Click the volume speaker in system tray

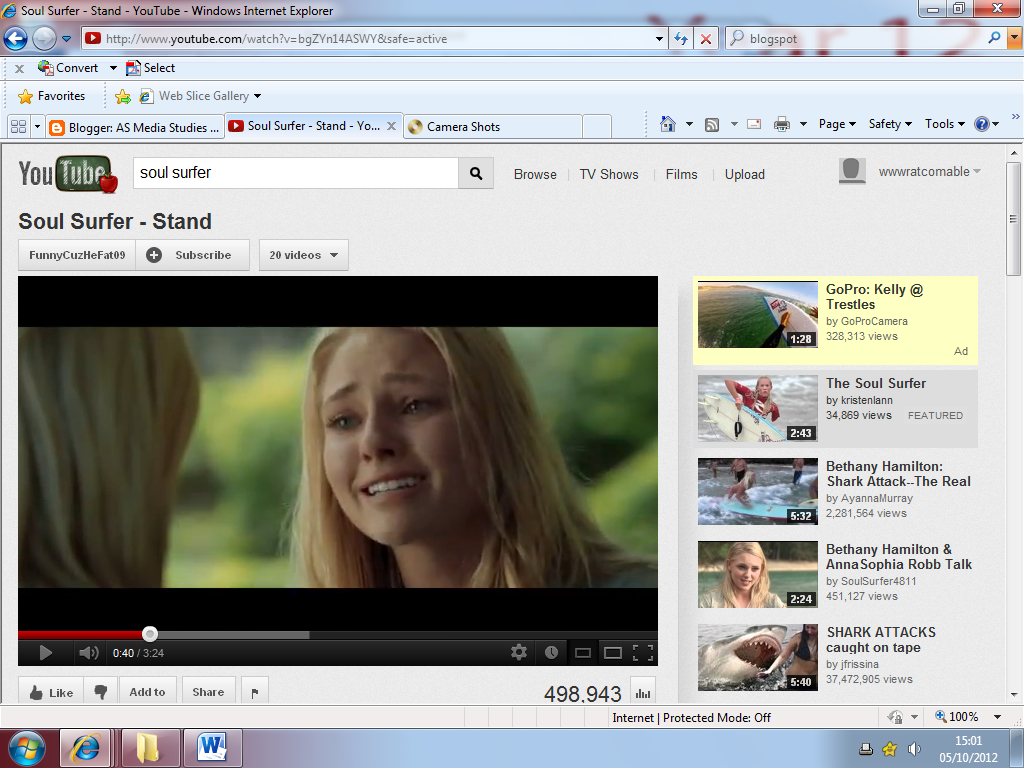pos(914,749)
